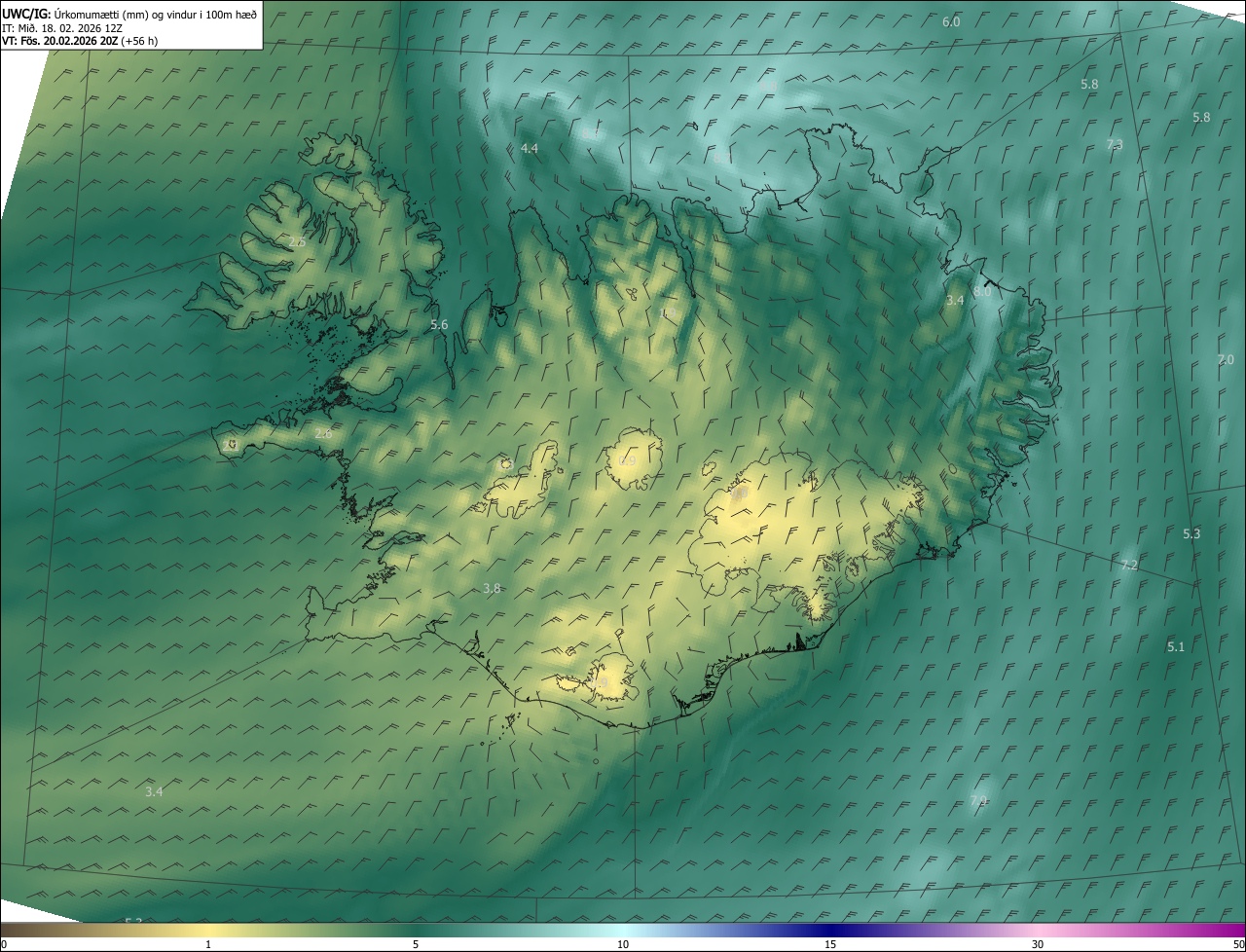Click the '7.3' value label on the map
This screenshot has height=952, width=1246.
click(x=1115, y=144)
